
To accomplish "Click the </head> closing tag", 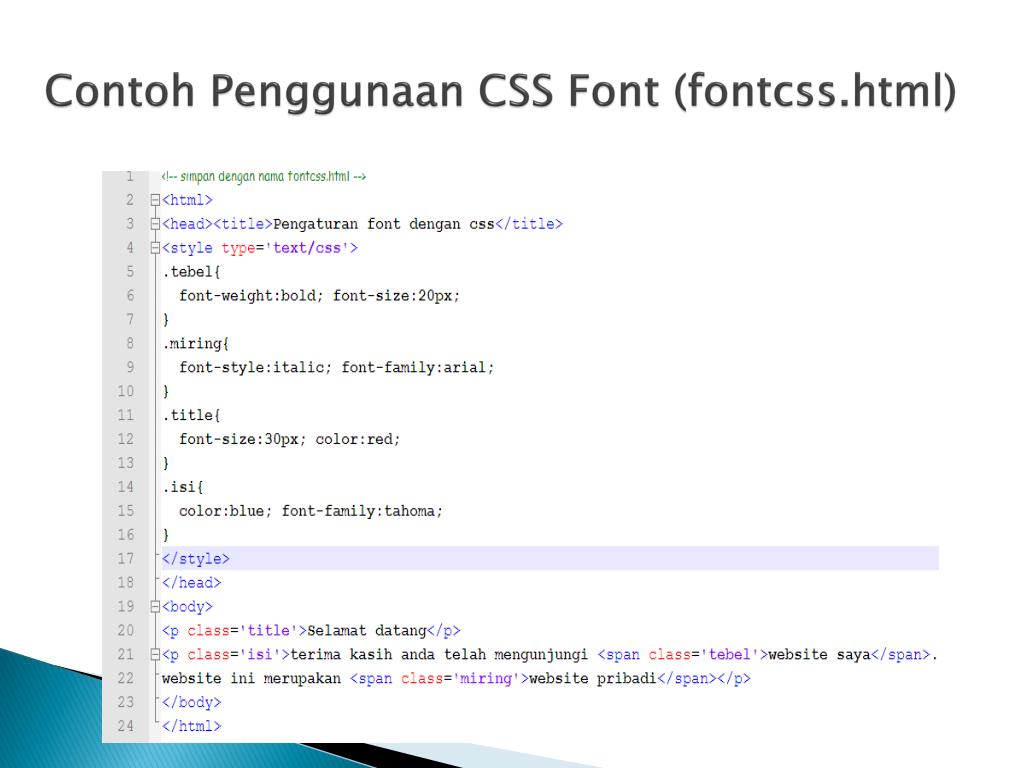I will pyautogui.click(x=192, y=583).
